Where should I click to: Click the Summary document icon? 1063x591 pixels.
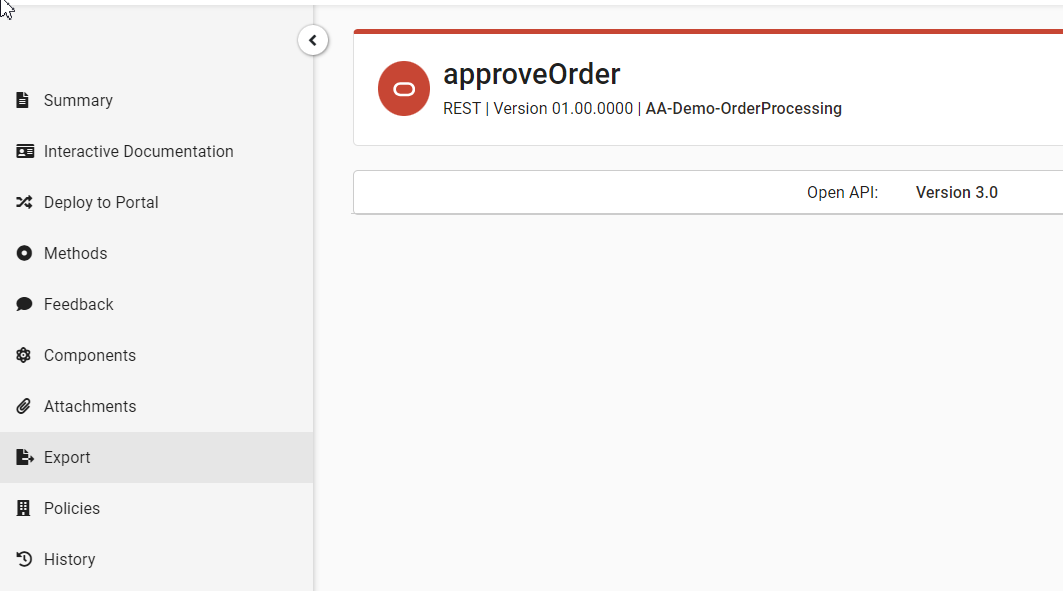[x=22, y=100]
